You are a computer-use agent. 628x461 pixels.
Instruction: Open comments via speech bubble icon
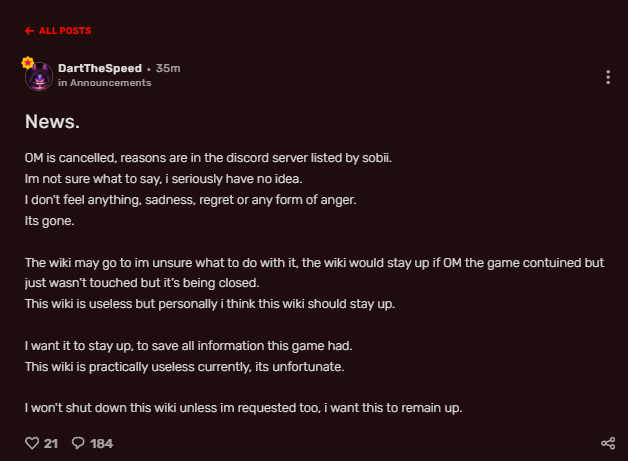click(78, 443)
